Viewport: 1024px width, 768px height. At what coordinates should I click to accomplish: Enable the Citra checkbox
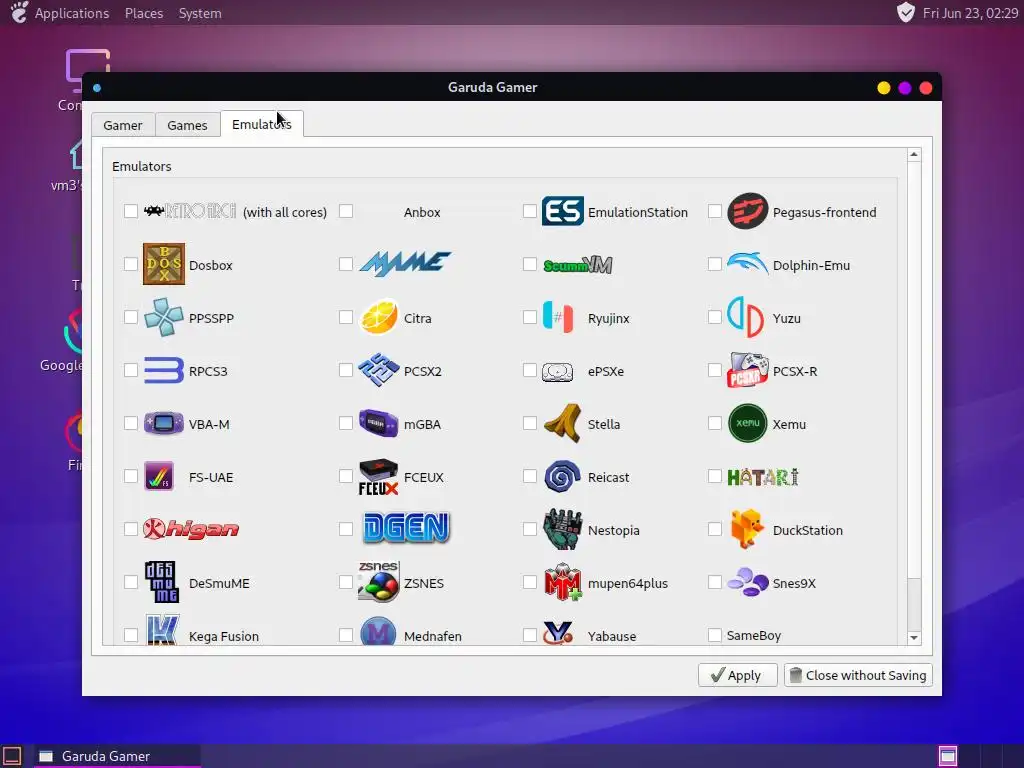point(346,317)
